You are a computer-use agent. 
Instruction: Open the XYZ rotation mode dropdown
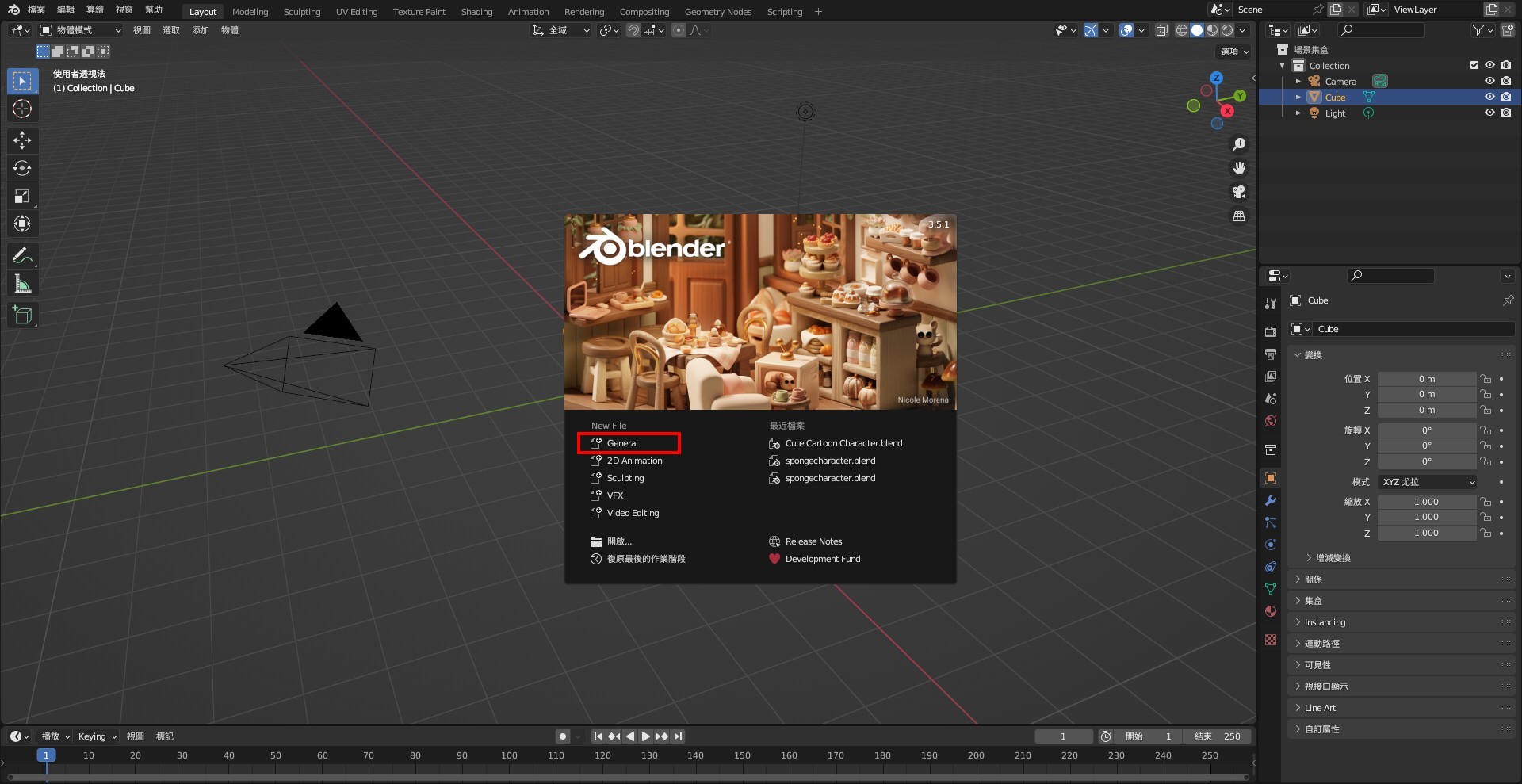1427,482
